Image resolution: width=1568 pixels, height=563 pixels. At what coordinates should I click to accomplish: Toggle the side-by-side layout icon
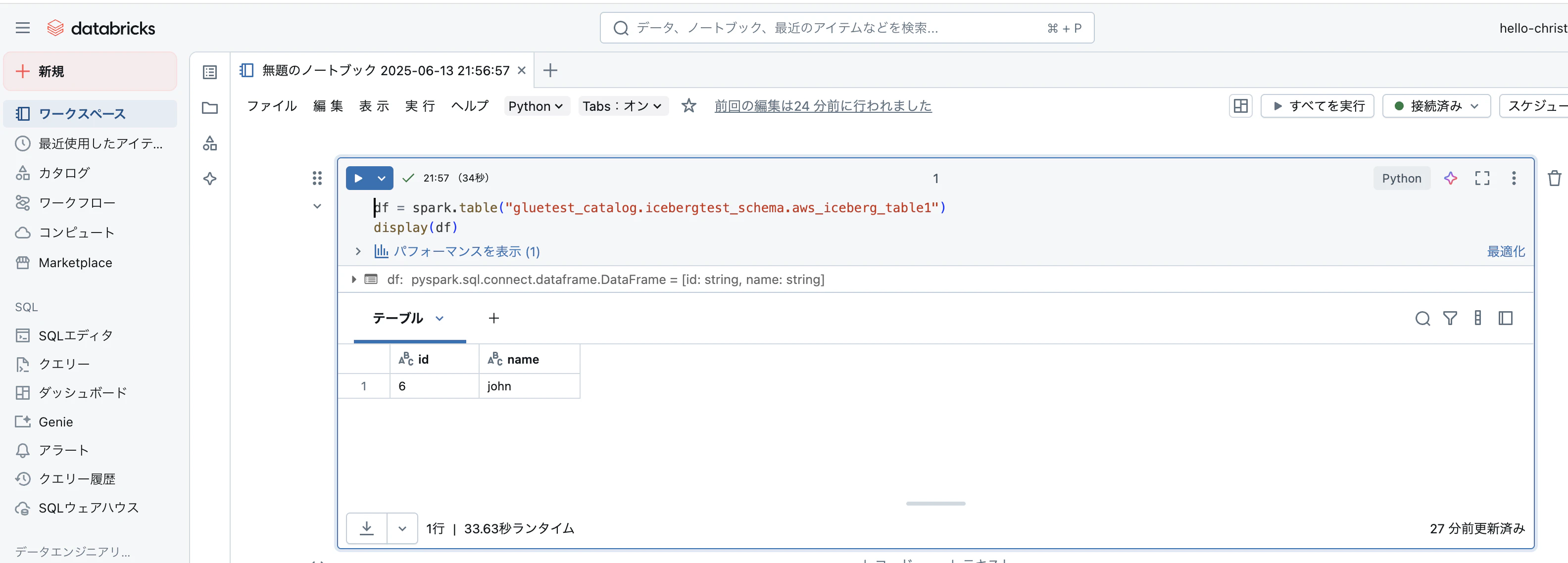pyautogui.click(x=1240, y=106)
